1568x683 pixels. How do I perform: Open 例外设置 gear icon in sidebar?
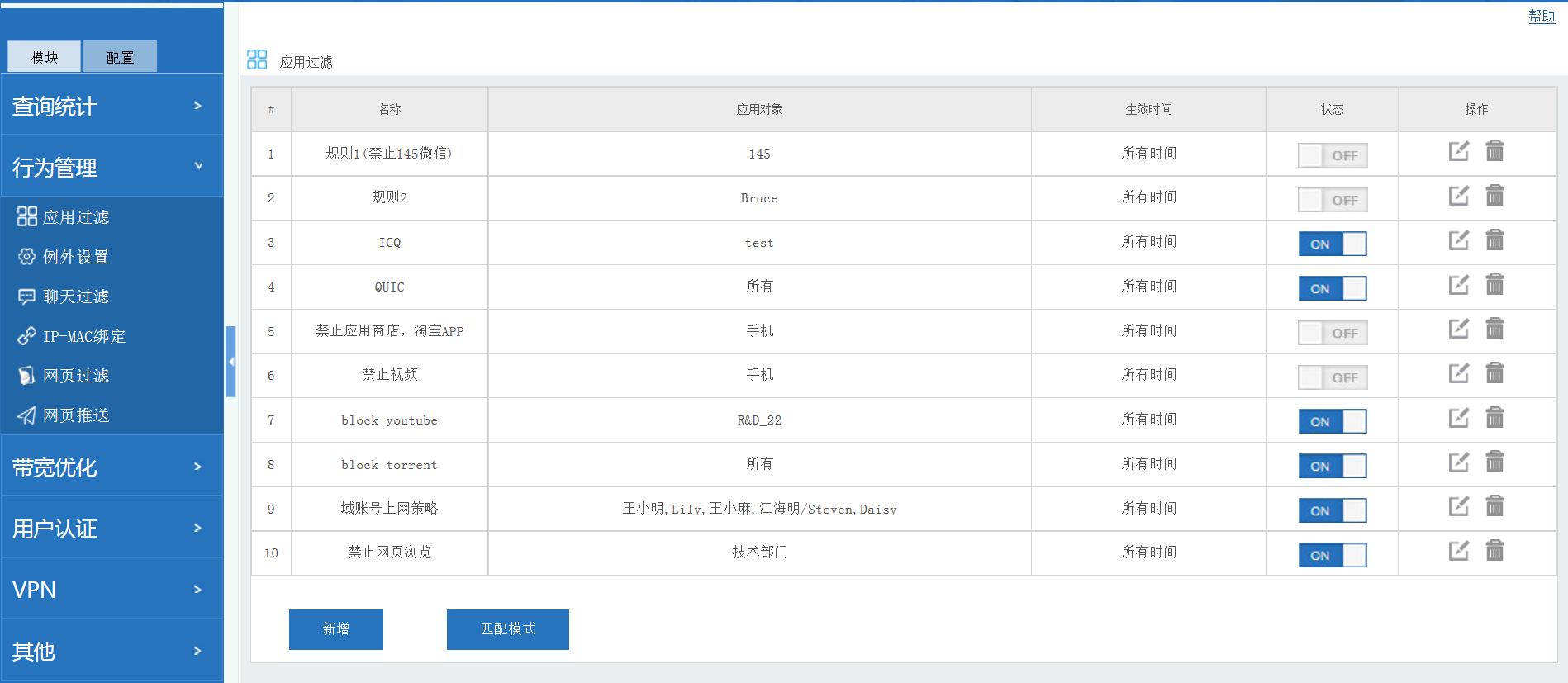[26, 257]
